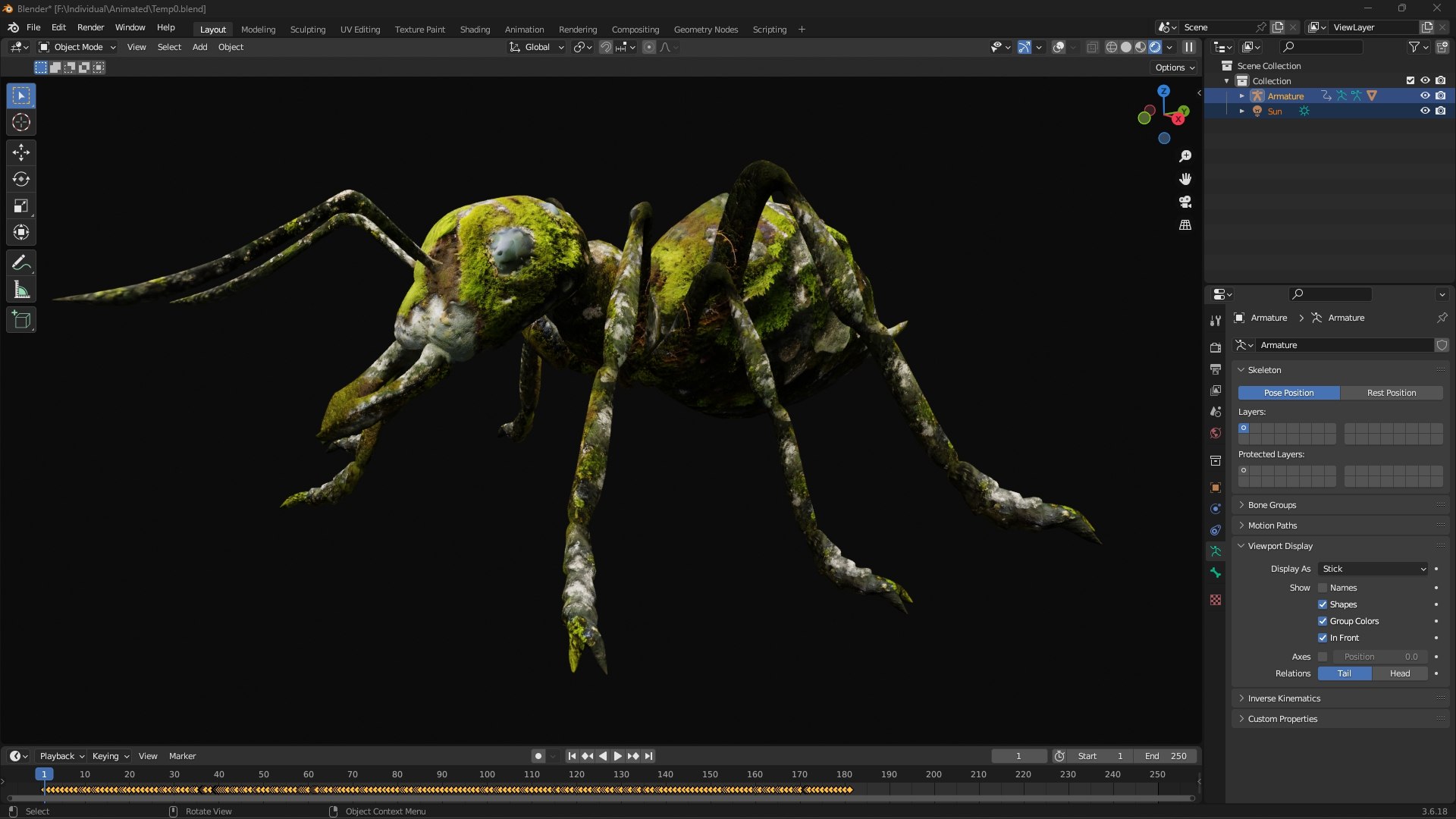Toggle the Names checkbox
The width and height of the screenshot is (1456, 819).
pyautogui.click(x=1323, y=588)
